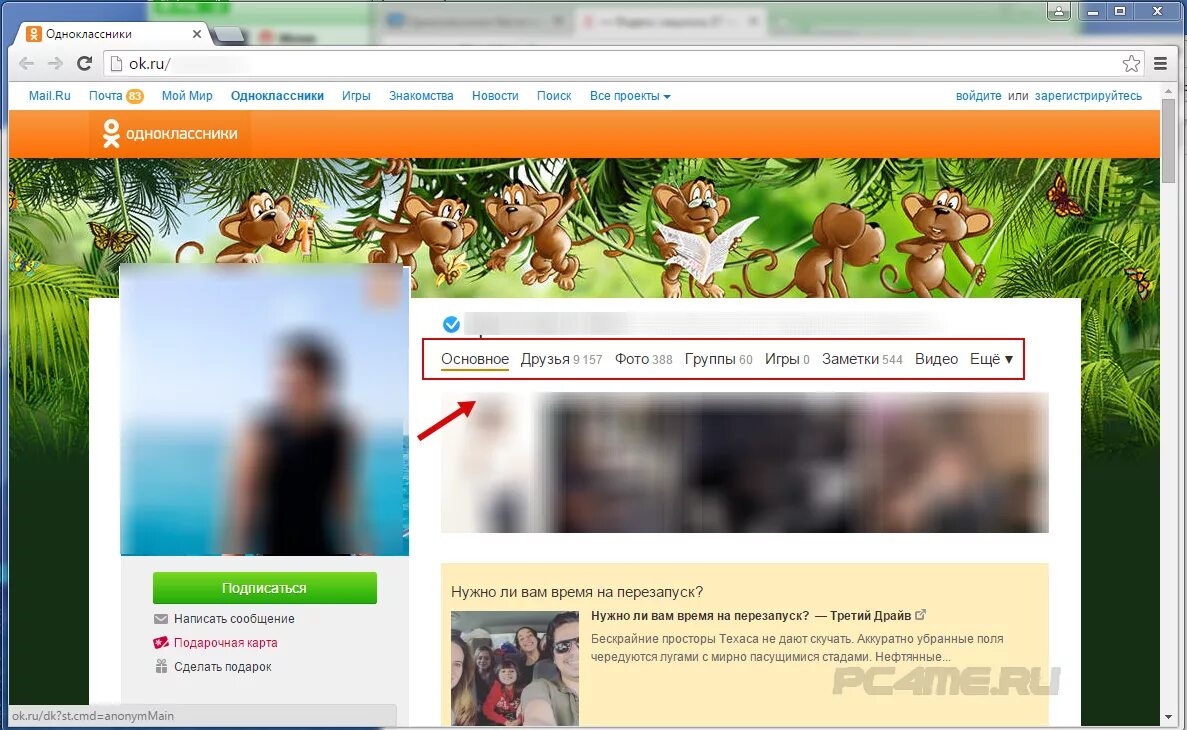
Task: Expand the Все проекты dropdown
Action: tap(630, 96)
